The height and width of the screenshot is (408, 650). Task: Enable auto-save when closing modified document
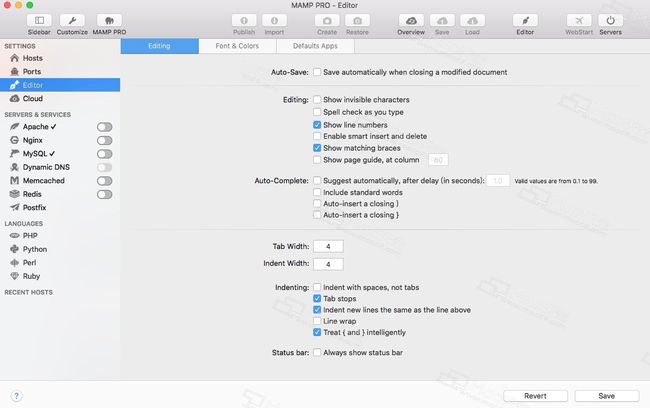(x=317, y=72)
